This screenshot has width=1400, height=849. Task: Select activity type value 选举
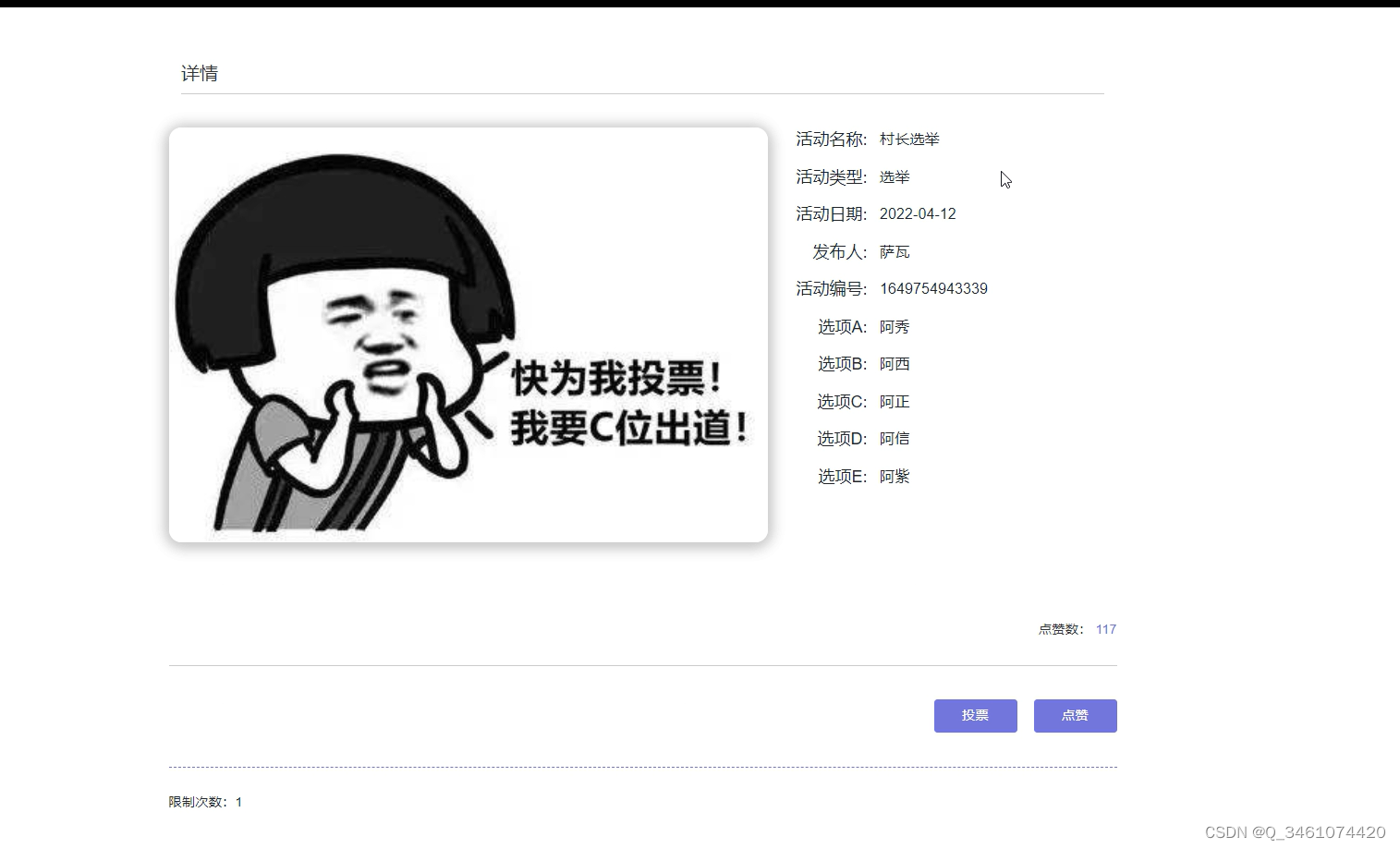click(895, 176)
